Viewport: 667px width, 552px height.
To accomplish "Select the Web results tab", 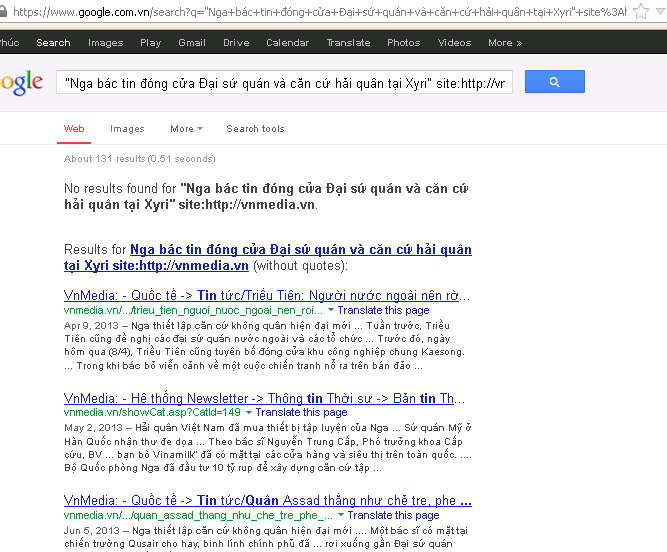I will click(74, 128).
